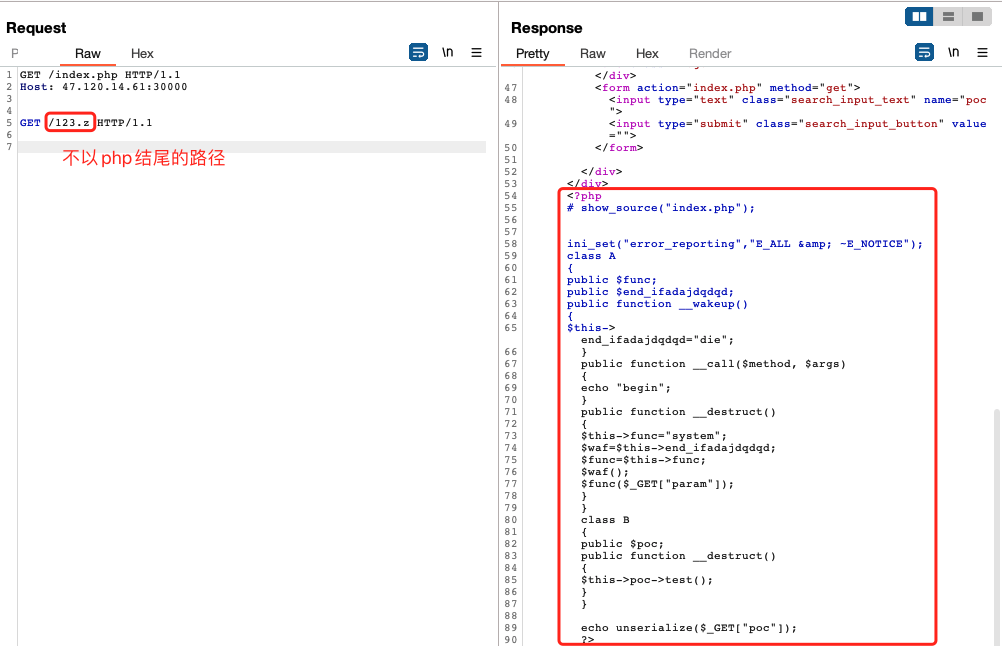Show non-printable characters in Request panel

pos(448,53)
